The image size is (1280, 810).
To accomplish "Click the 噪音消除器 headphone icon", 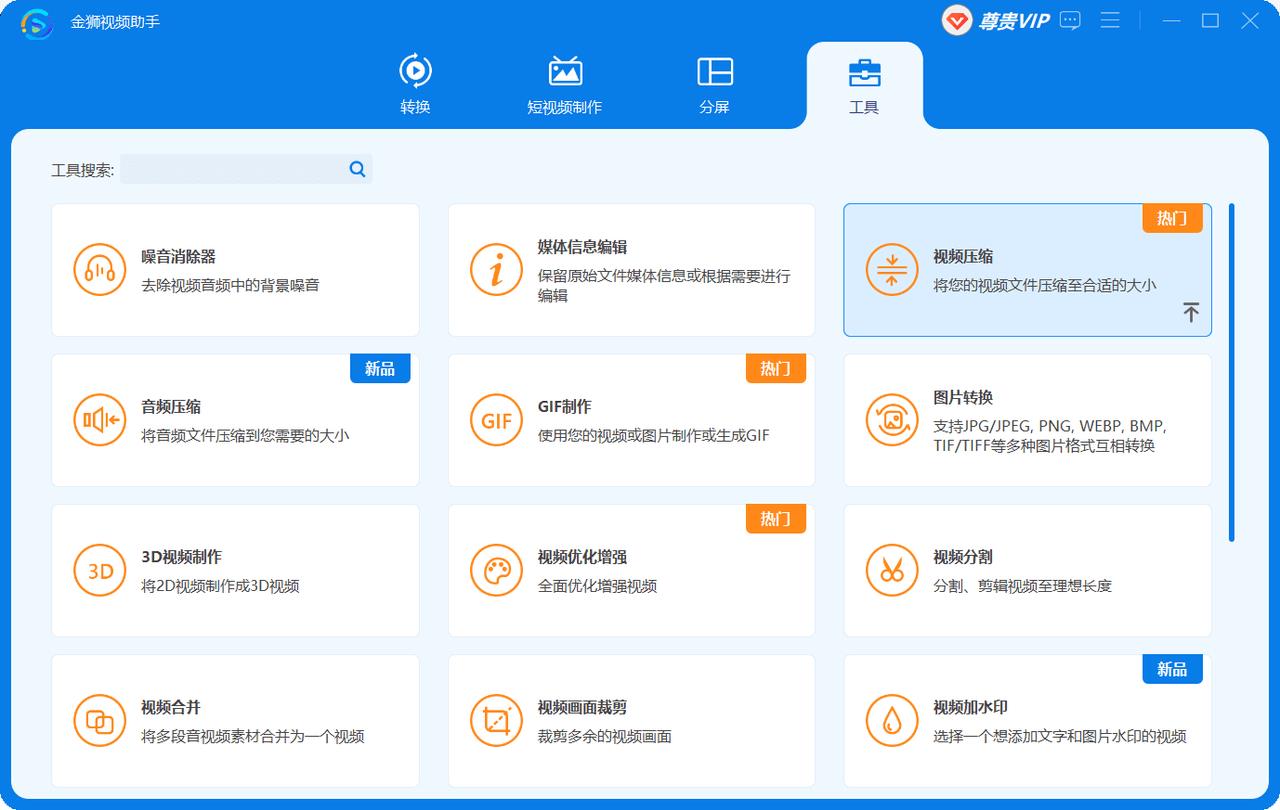I will (100, 270).
